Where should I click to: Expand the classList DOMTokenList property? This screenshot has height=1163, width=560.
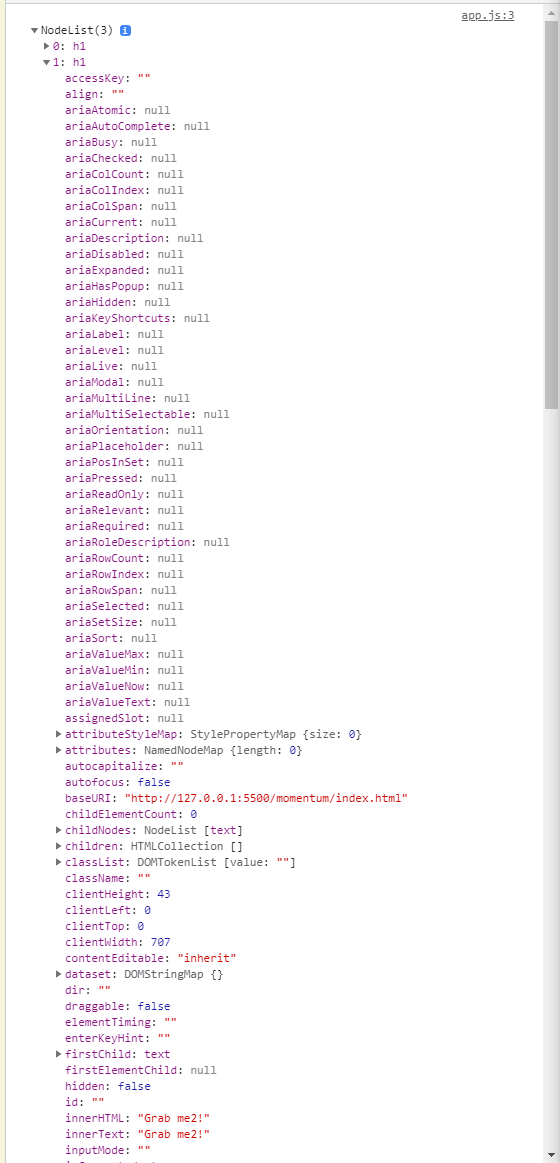pyautogui.click(x=59, y=862)
